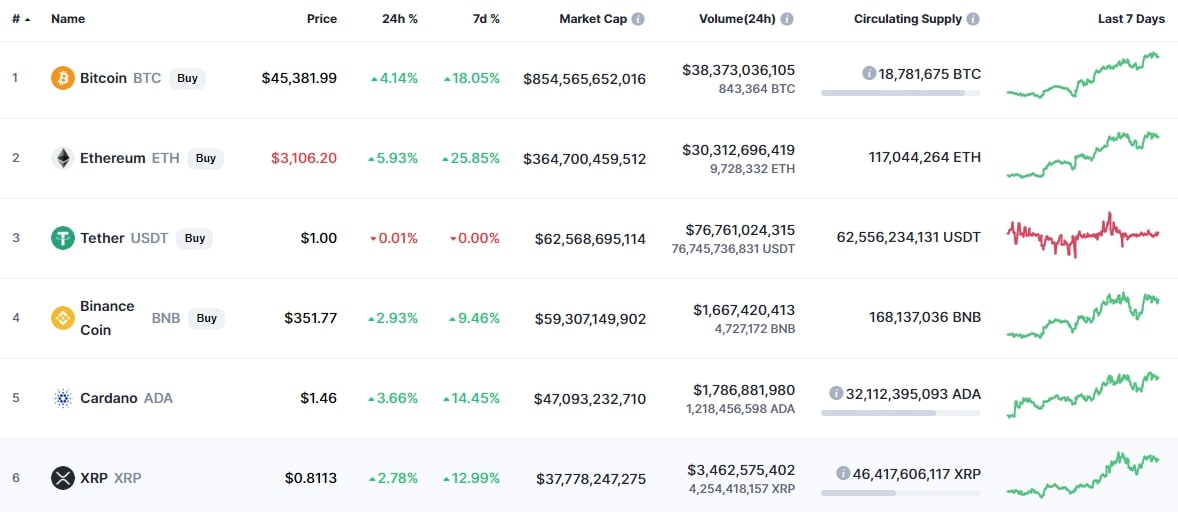This screenshot has width=1178, height=512.
Task: Open the Ethereum name link
Action: click(113, 158)
